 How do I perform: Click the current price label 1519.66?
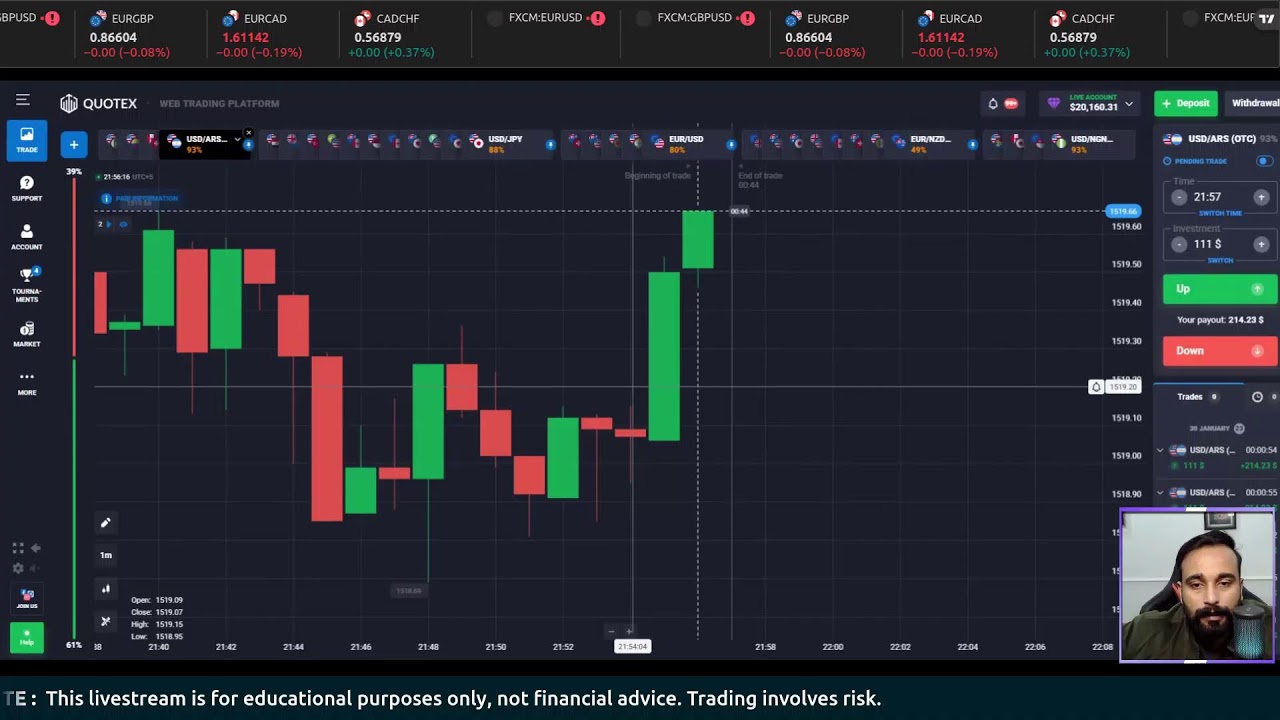click(1123, 211)
